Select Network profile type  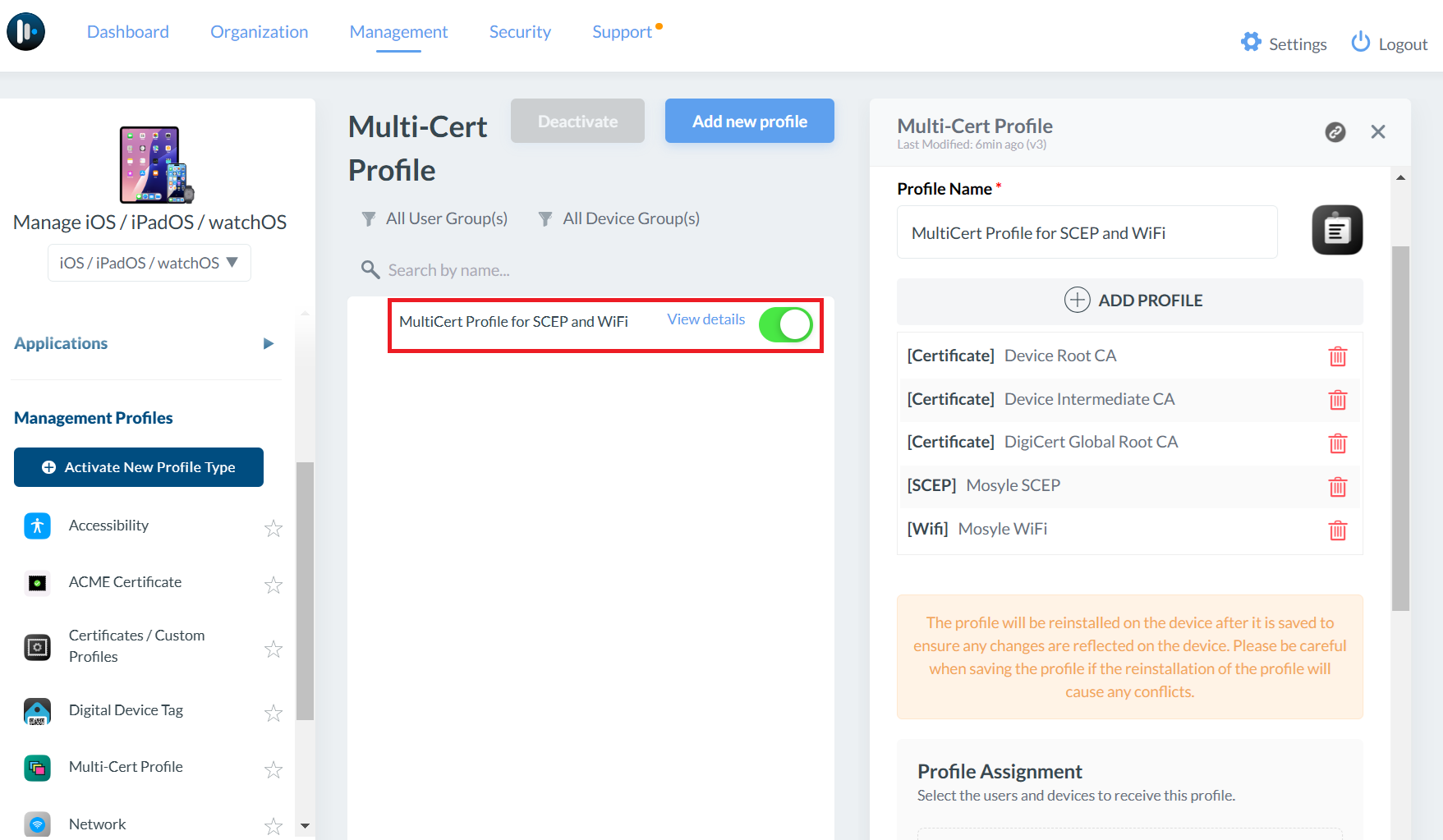[x=98, y=824]
